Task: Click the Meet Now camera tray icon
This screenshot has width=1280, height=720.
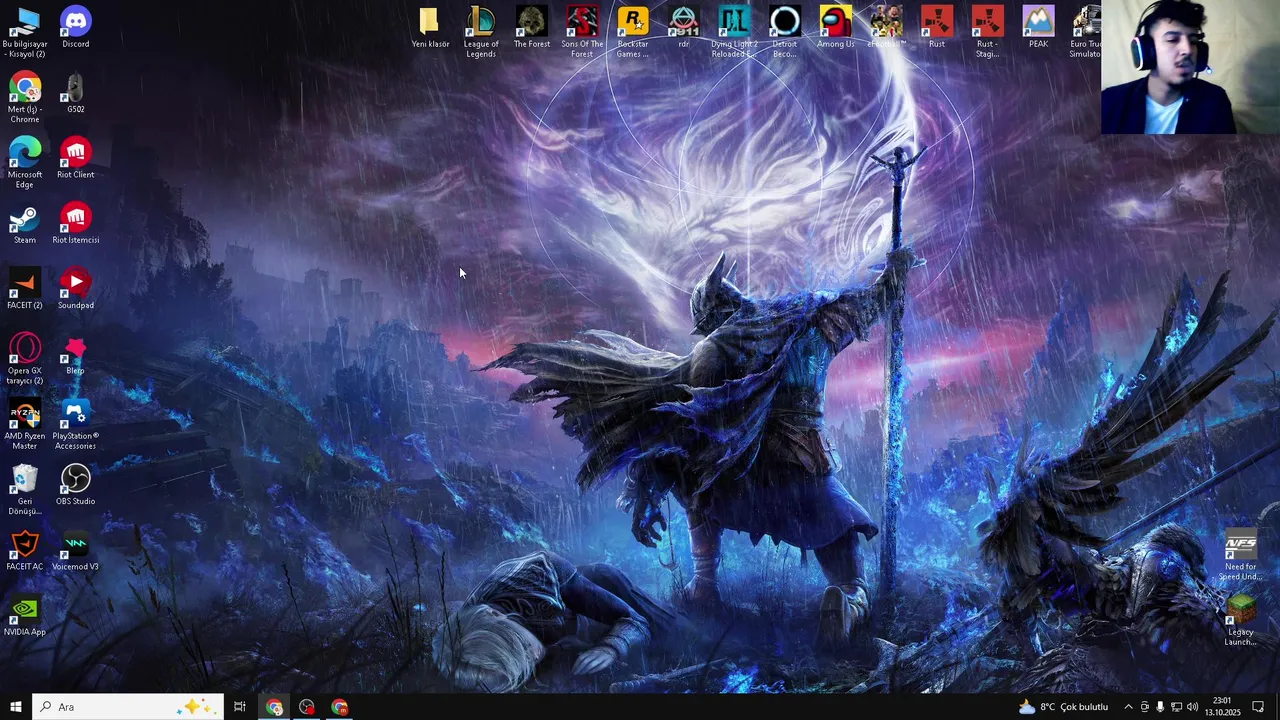Action: point(1145,707)
